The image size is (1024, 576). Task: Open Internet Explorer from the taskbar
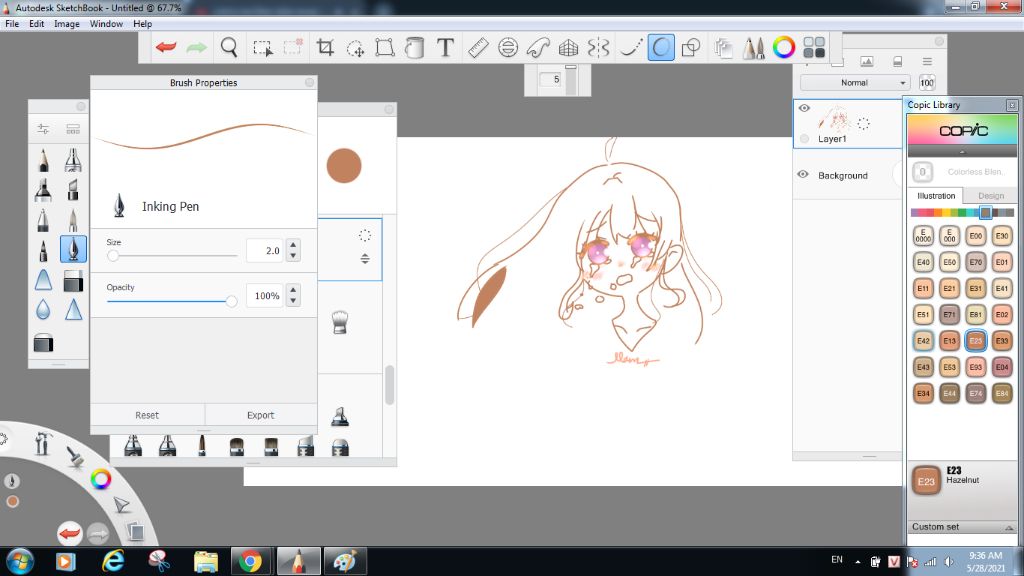click(x=112, y=561)
